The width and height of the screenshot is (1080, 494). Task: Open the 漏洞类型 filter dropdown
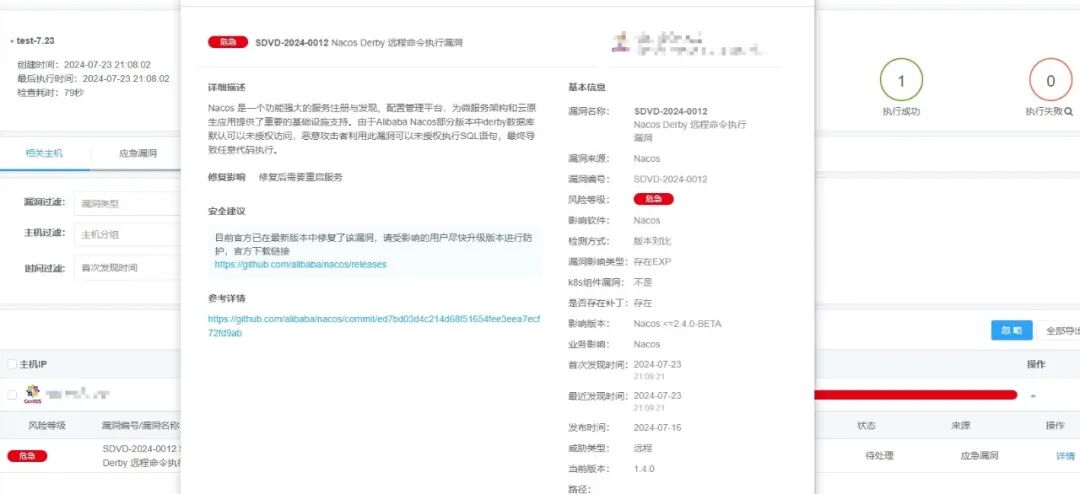[127, 203]
